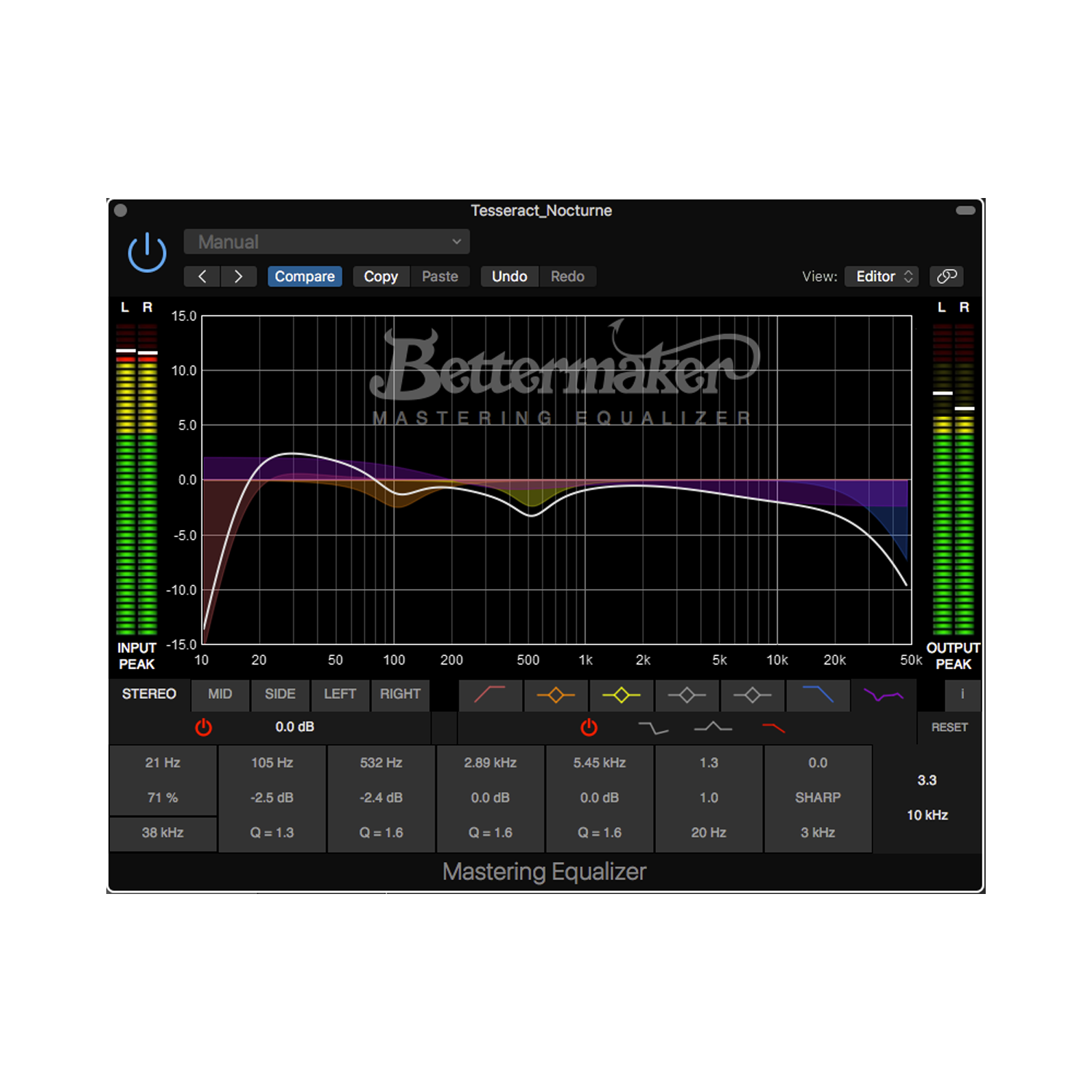The width and height of the screenshot is (1092, 1092).
Task: Select the blue high-cut filter band icon
Action: tap(818, 695)
